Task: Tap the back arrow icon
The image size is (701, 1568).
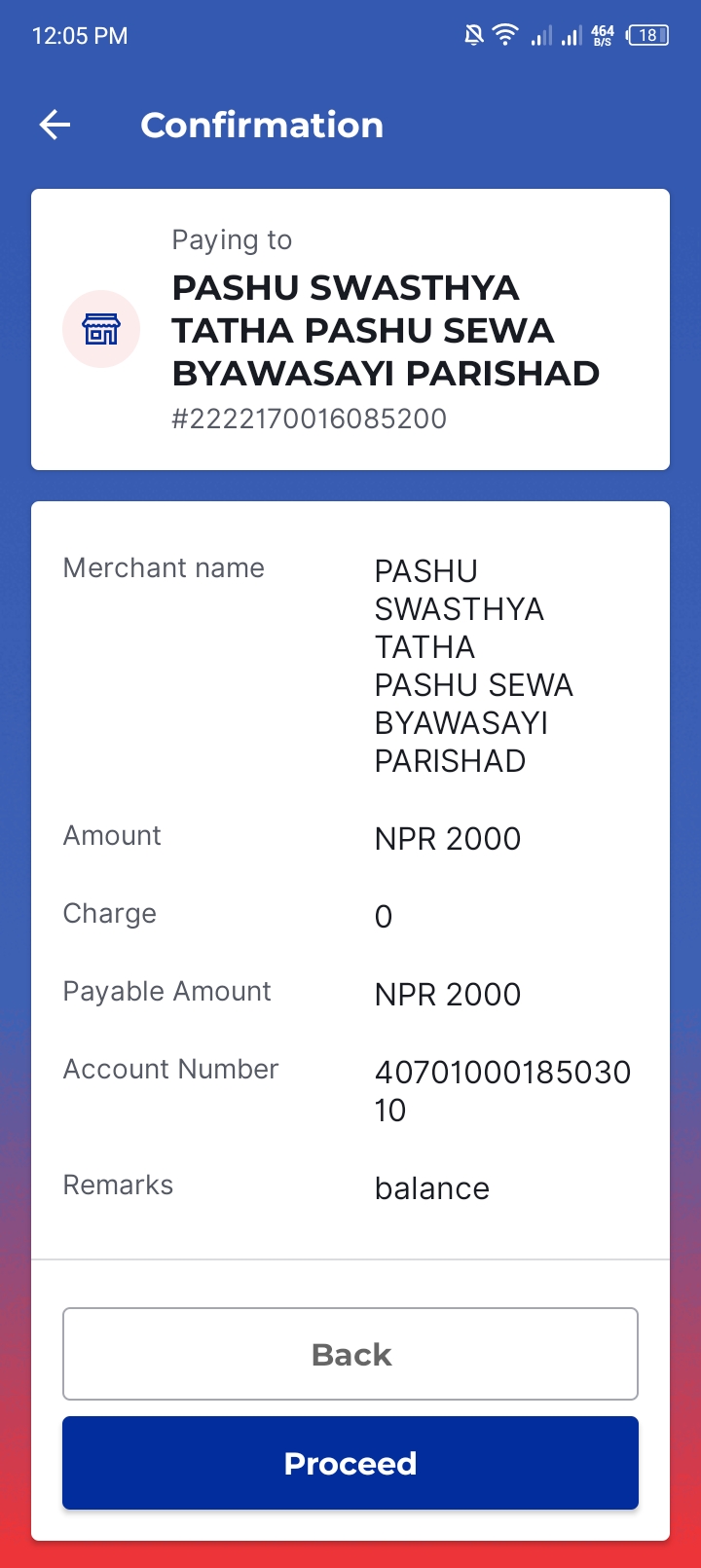Action: 55,125
